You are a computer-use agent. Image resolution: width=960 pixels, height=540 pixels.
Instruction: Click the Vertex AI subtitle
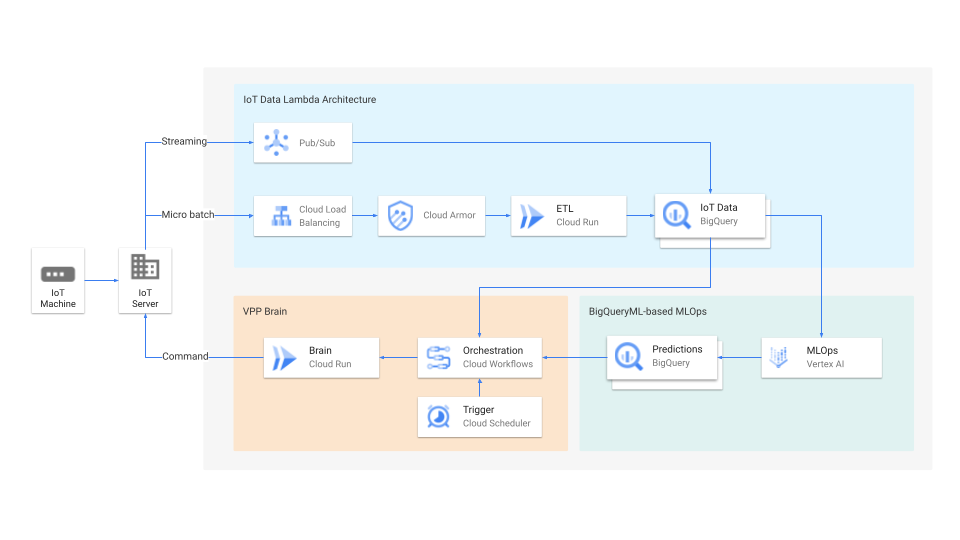(x=825, y=364)
